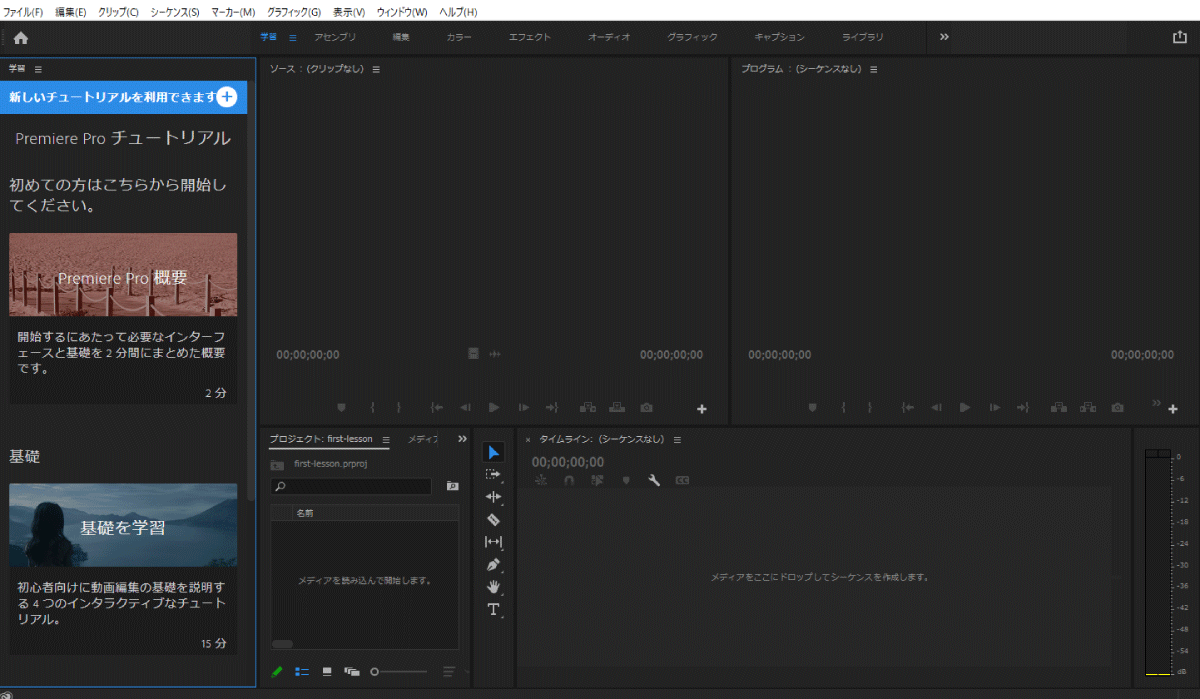The image size is (1200, 699).
Task: Toggle insert sequences as nests
Action: (541, 481)
